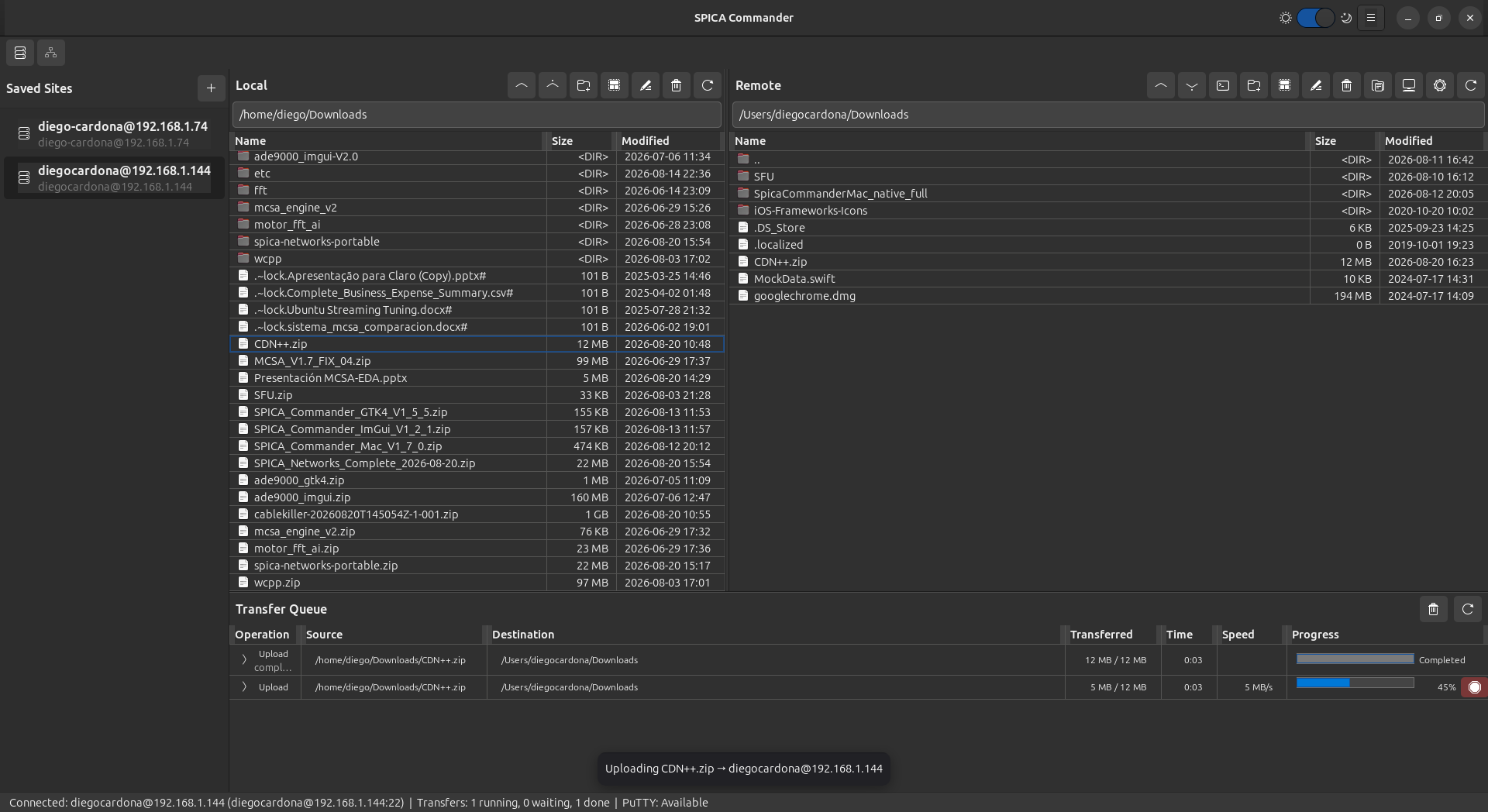This screenshot has width=1488, height=812.
Task: Open the remote settings gear icon
Action: click(x=1440, y=85)
